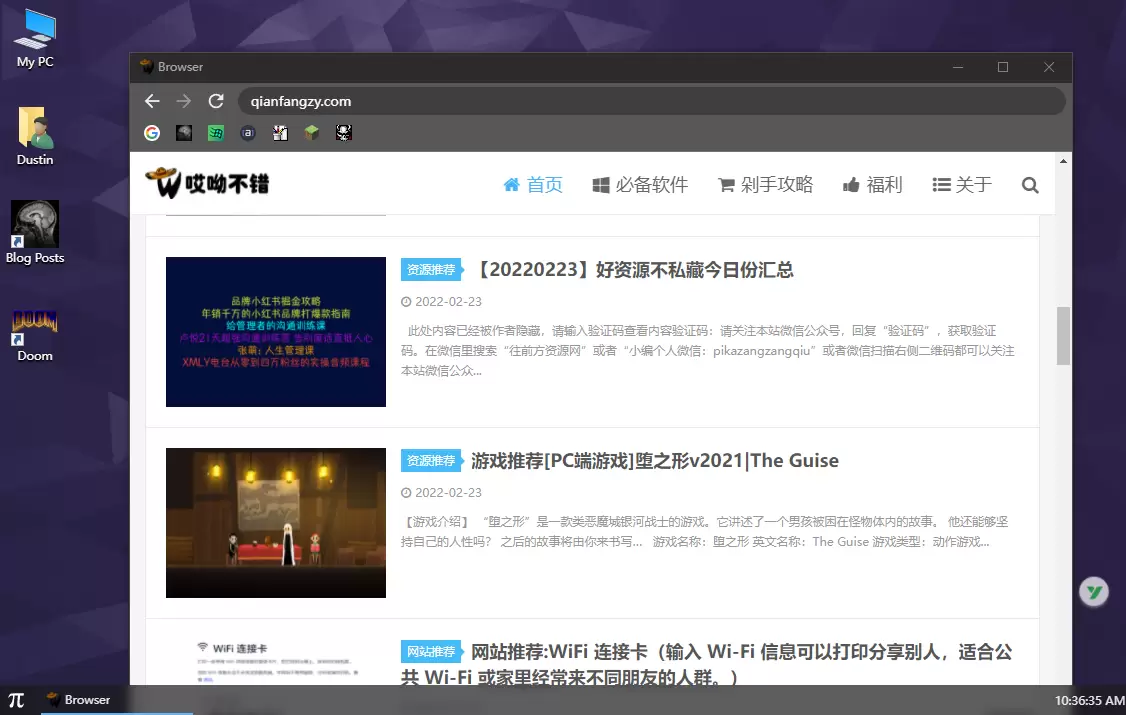Click the 哎呦不错 site logo
This screenshot has height=715, width=1126.
click(208, 183)
